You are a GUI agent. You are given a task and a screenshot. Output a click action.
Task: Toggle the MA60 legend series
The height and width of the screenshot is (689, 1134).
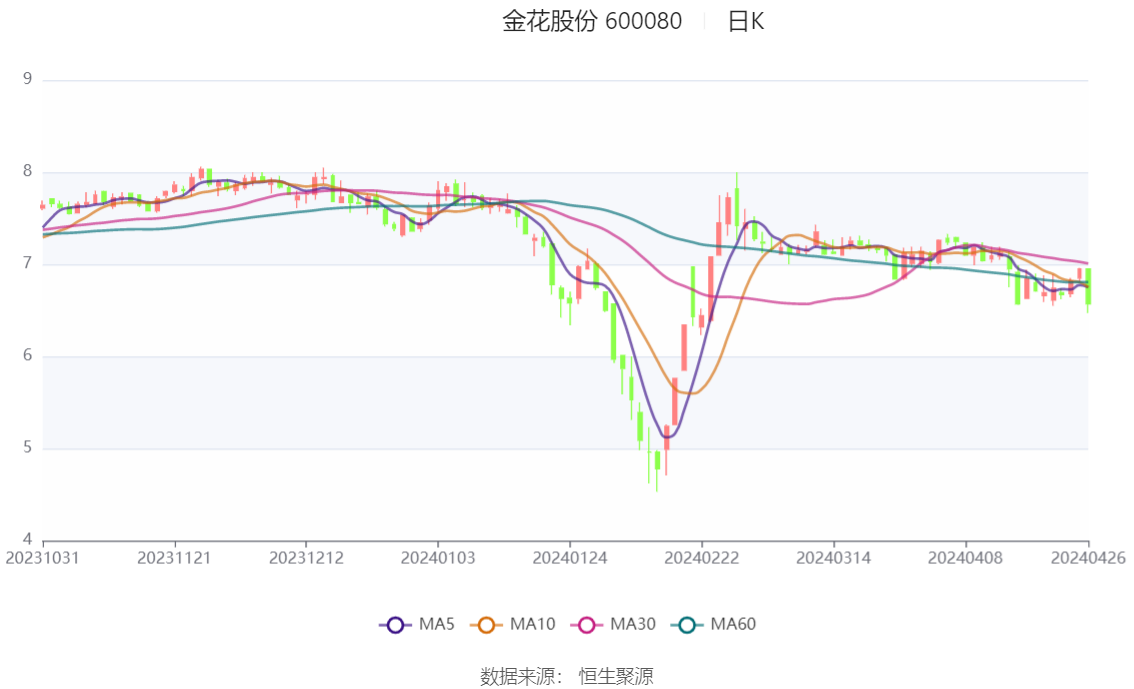(713, 625)
